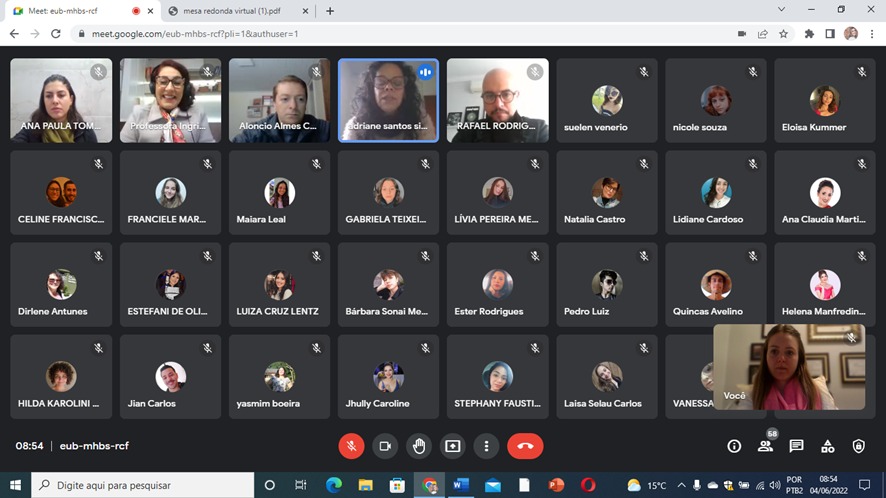Select the Meet eub-mhbs-rcf browser tab
Image resolution: width=886 pixels, height=498 pixels.
click(70, 11)
